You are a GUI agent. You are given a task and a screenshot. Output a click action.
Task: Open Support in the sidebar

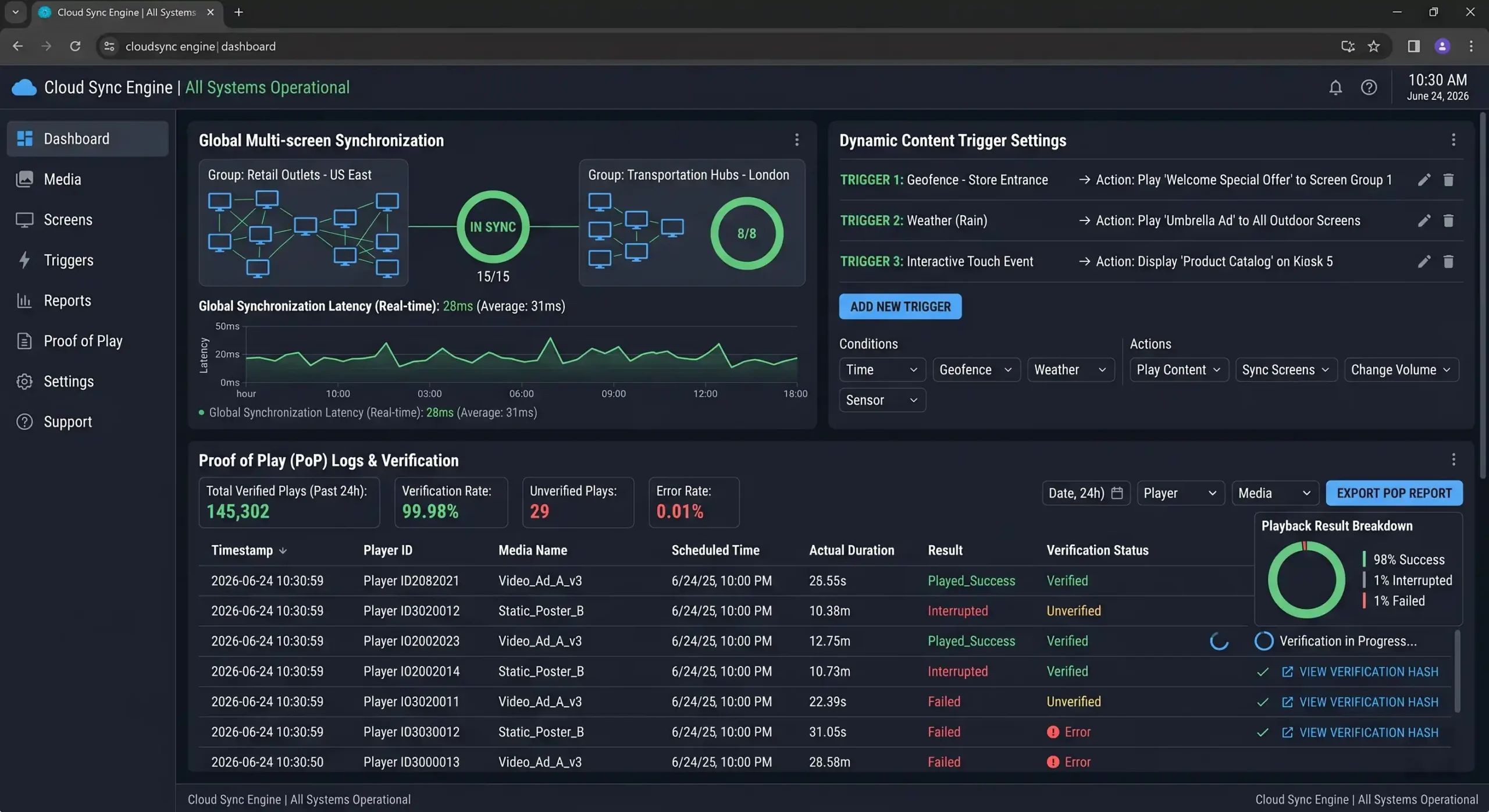coord(87,422)
